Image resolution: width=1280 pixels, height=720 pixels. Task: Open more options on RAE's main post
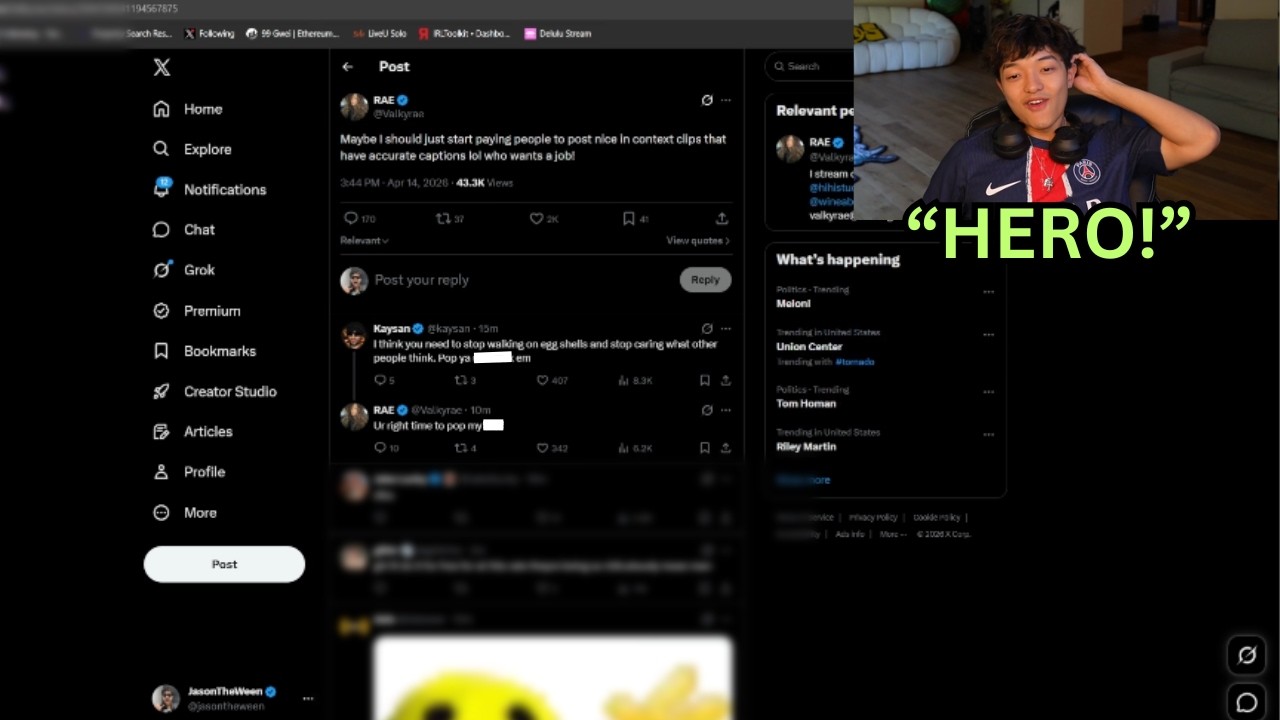click(726, 100)
